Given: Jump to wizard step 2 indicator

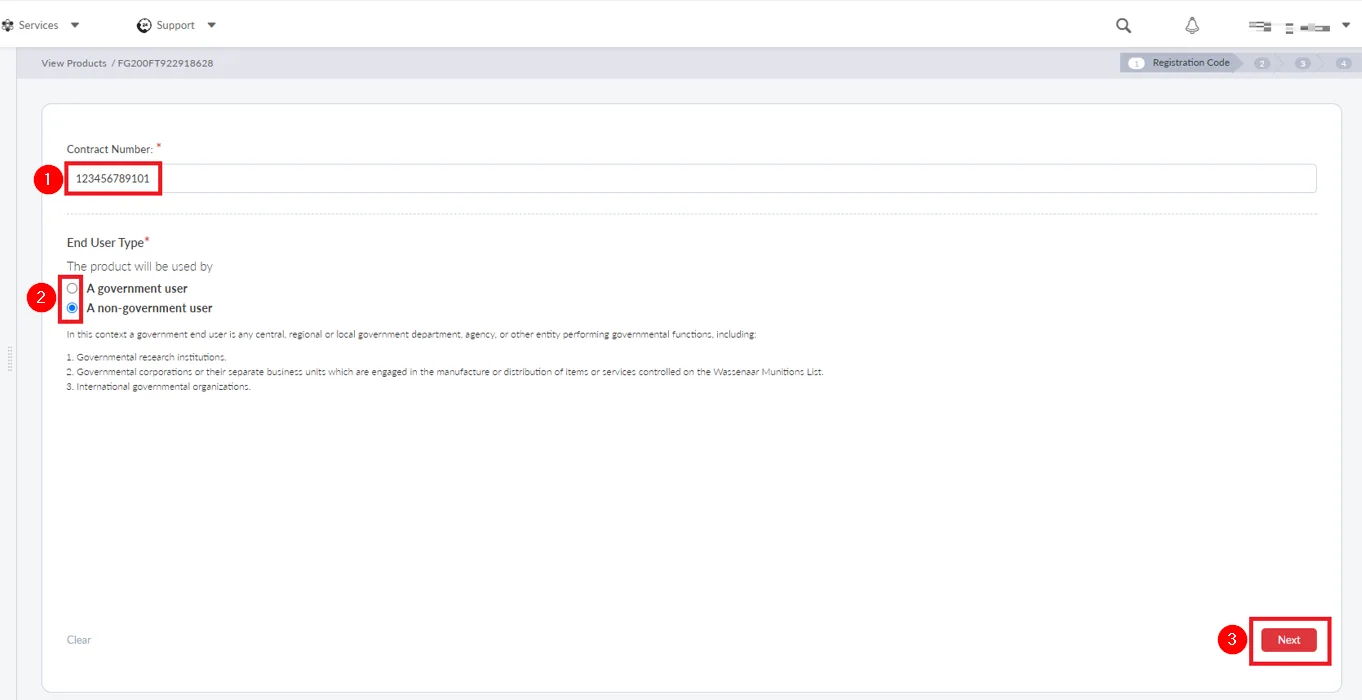Looking at the screenshot, I should click(x=1262, y=63).
